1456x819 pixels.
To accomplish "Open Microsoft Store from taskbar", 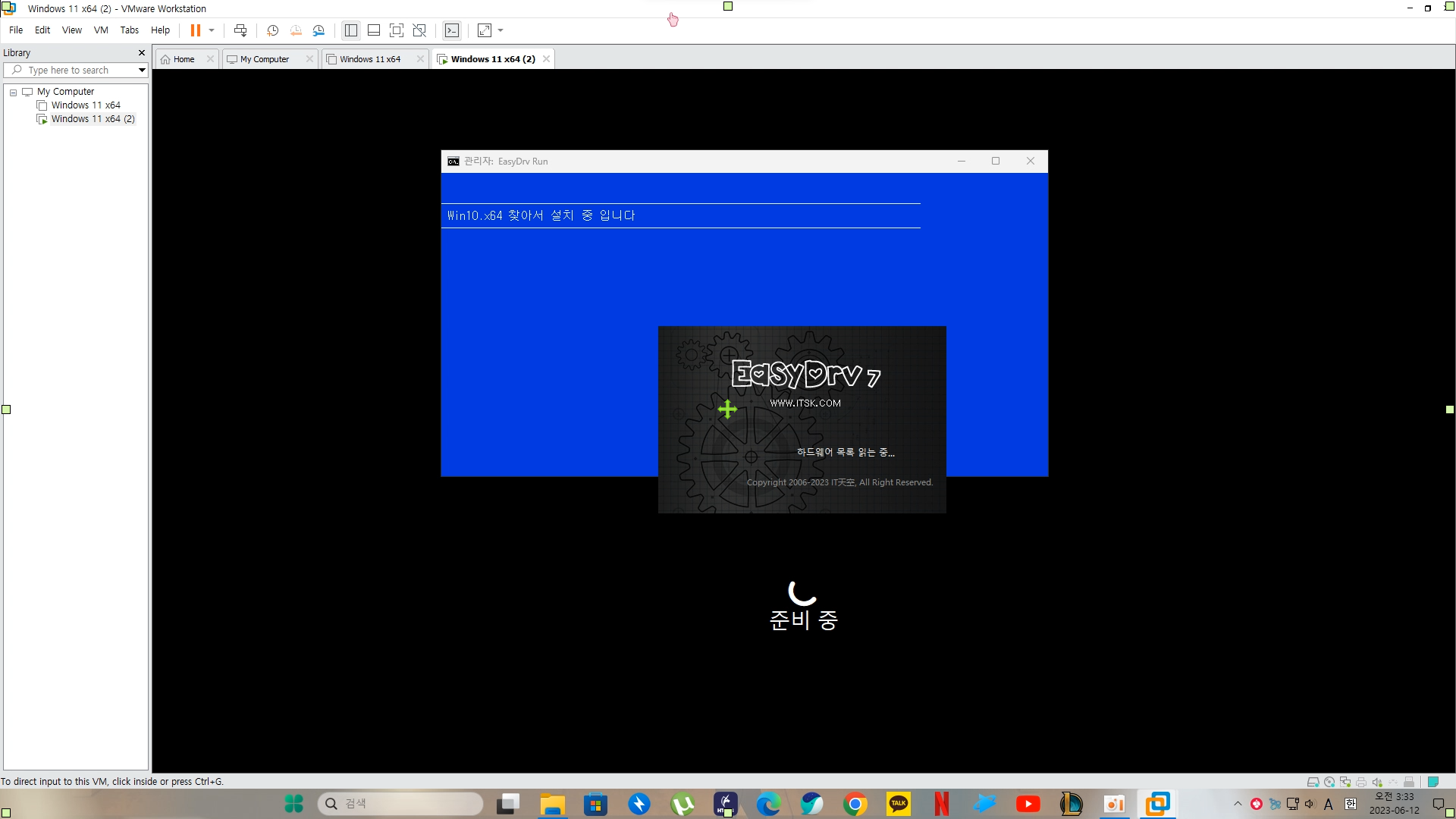I will tap(595, 804).
